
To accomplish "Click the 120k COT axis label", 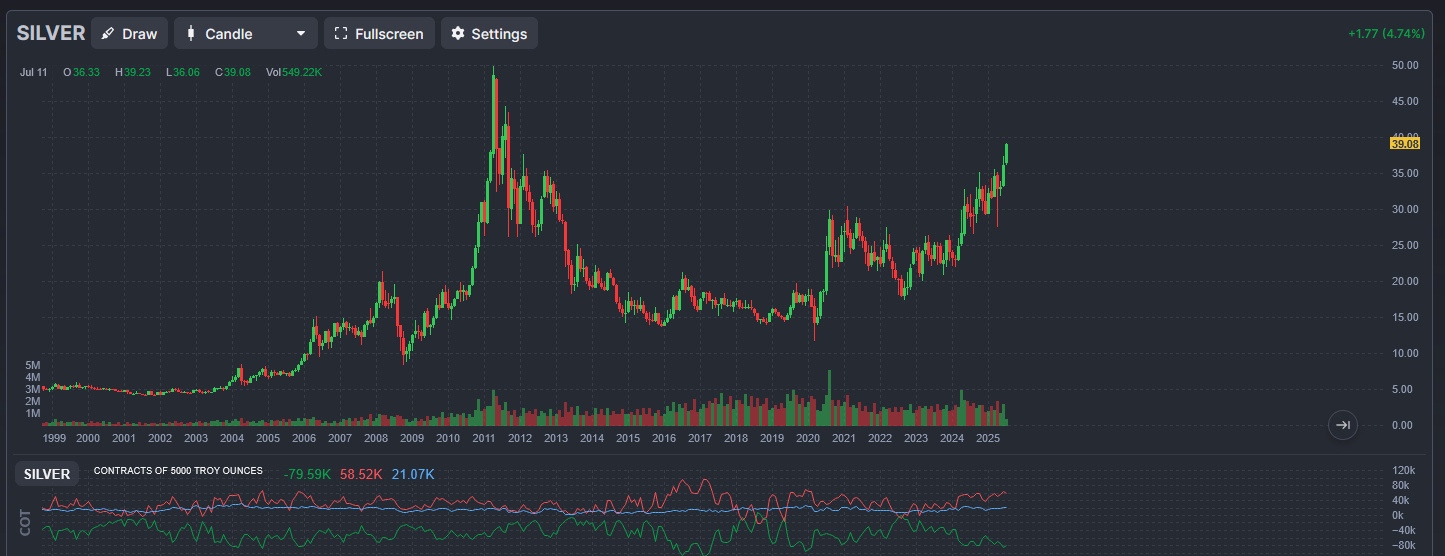I will [x=1403, y=470].
